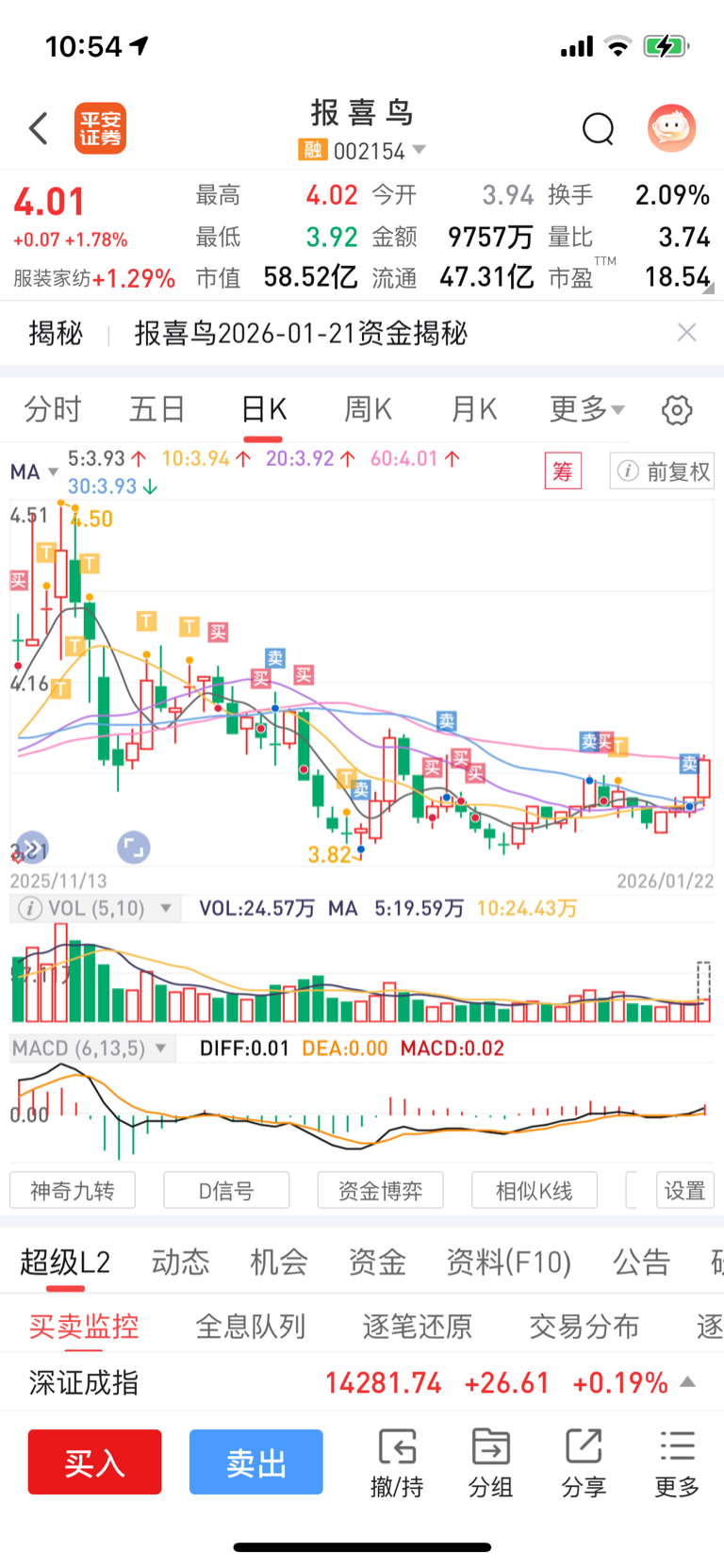Tap the current price 4.01
The height and width of the screenshot is (1568, 724).
tap(49, 202)
